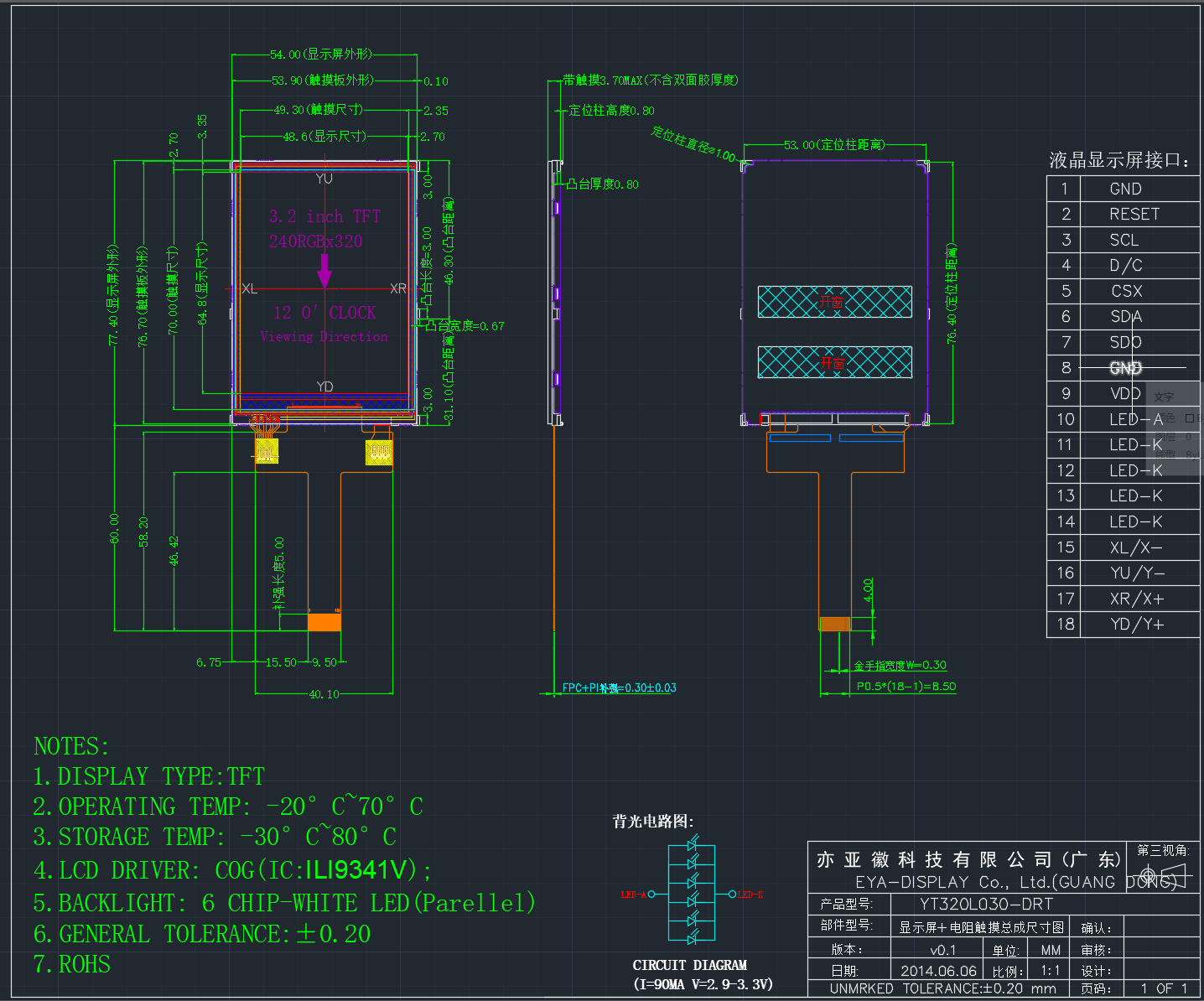This screenshot has width=1204, height=1001.
Task: Select the '背光电路图:' heading
Action: tap(653, 822)
